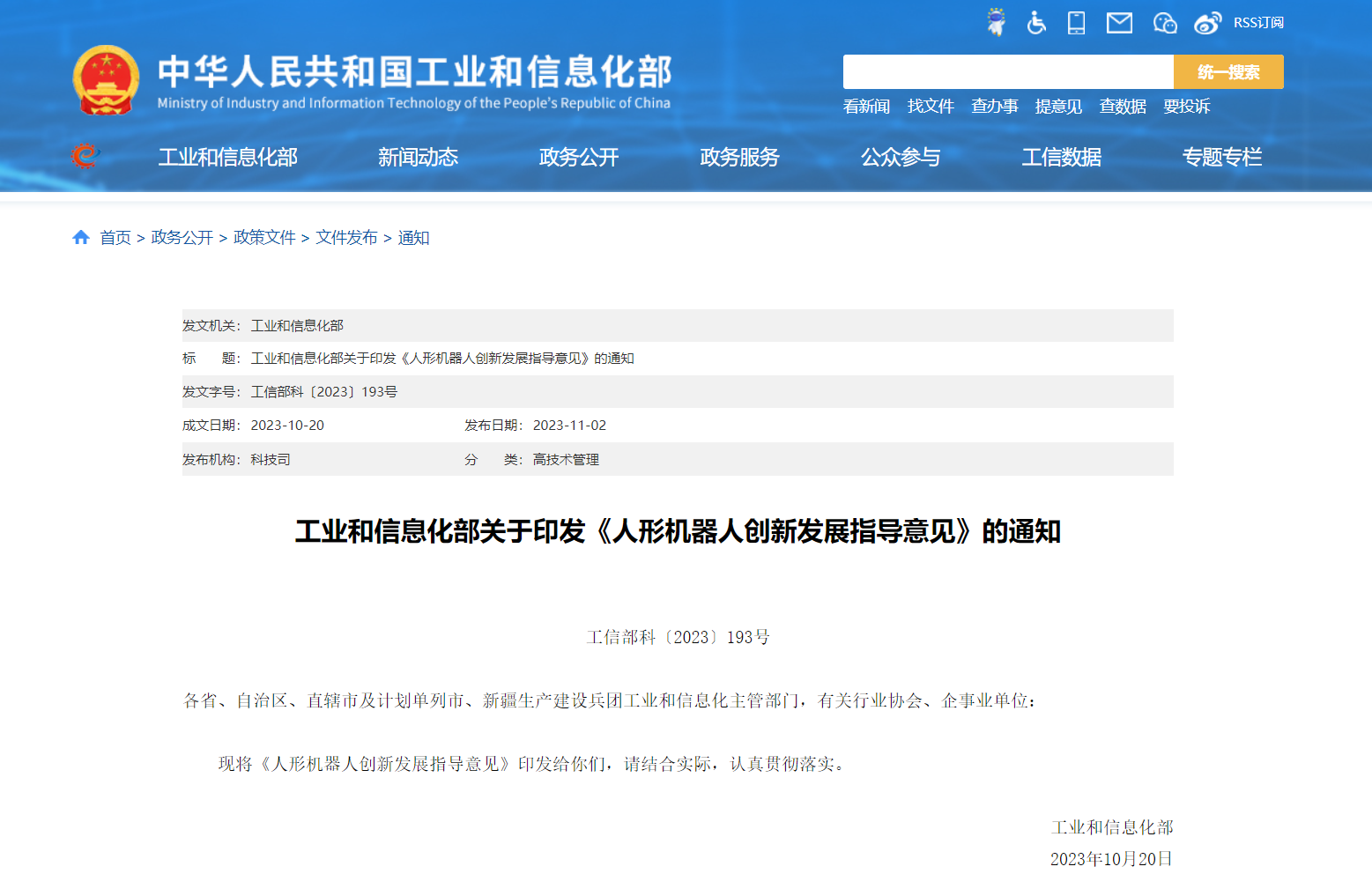Viewport: 1372px width, 874px height.
Task: Go to 政策文件 in the breadcrumb
Action: click(264, 238)
